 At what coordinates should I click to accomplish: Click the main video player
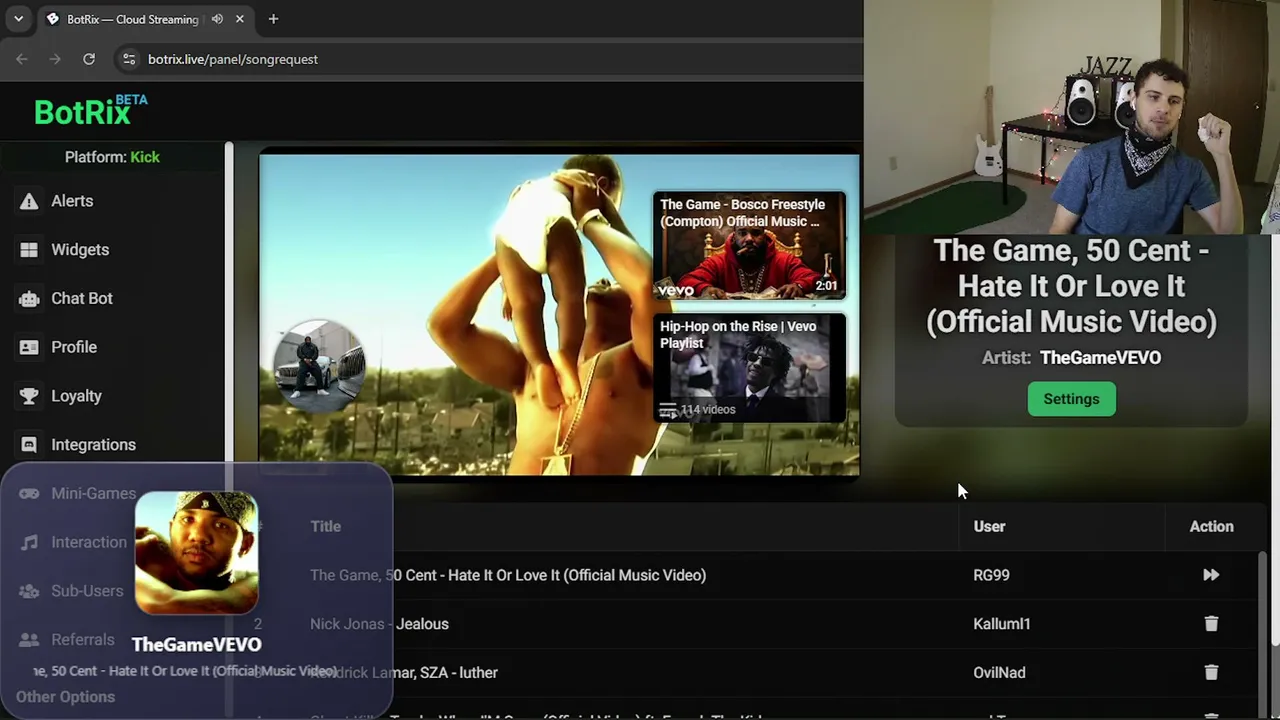(x=559, y=315)
